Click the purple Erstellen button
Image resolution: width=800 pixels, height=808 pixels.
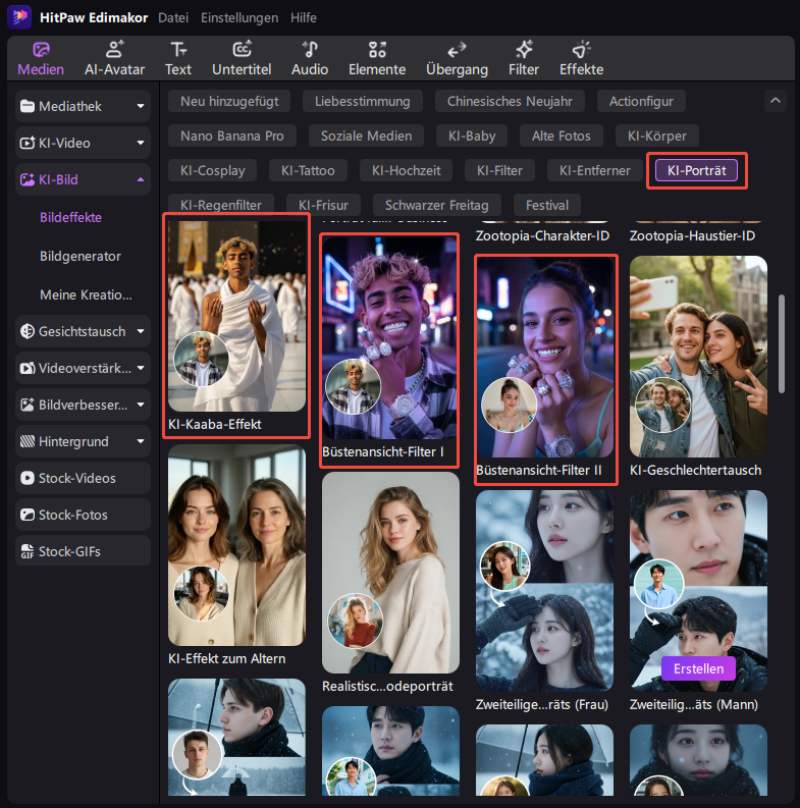pos(698,668)
